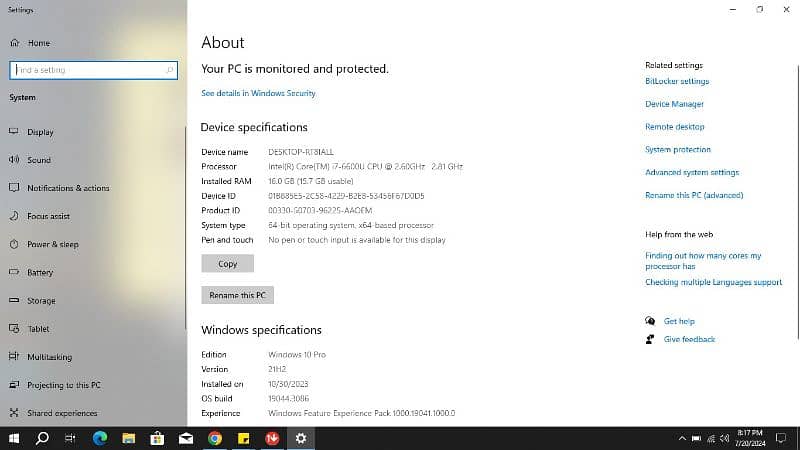This screenshot has height=450, width=800.
Task: Show hidden system tray icons
Action: [683, 438]
